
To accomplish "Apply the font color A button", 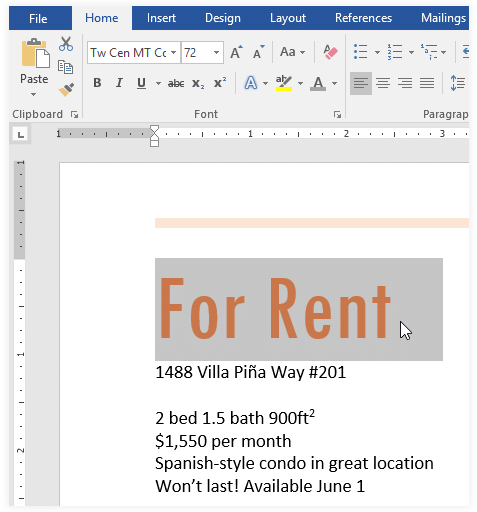I will point(318,83).
